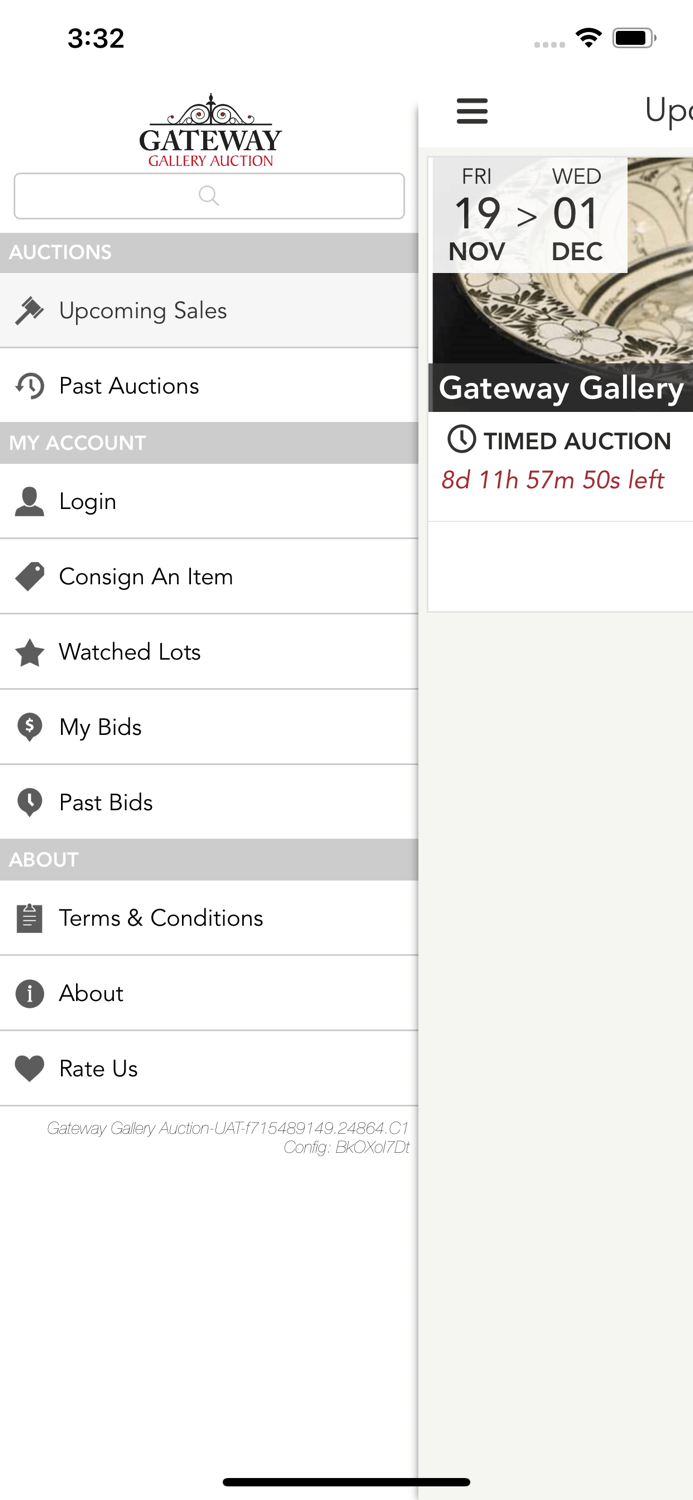Select the Watched Lots star icon
Viewport: 693px width, 1500px height.
pyautogui.click(x=31, y=652)
